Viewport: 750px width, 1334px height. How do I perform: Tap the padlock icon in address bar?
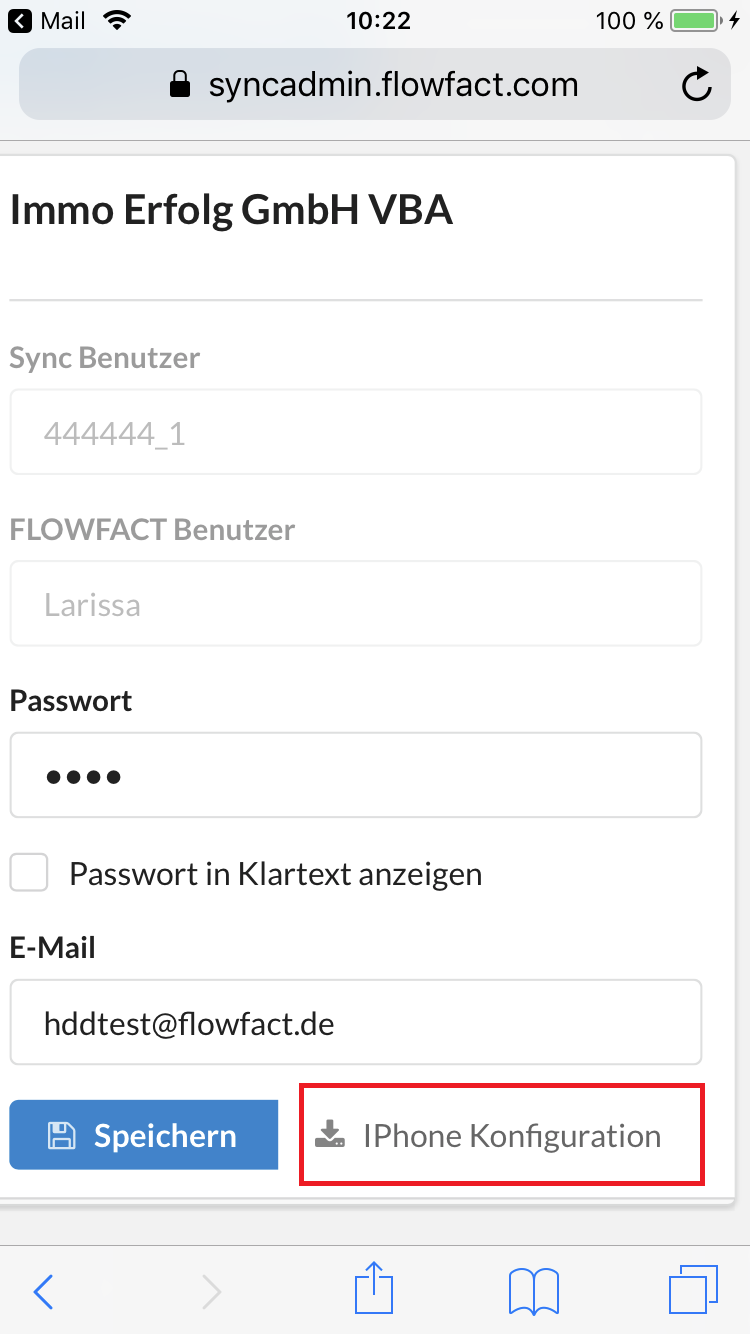click(x=180, y=85)
